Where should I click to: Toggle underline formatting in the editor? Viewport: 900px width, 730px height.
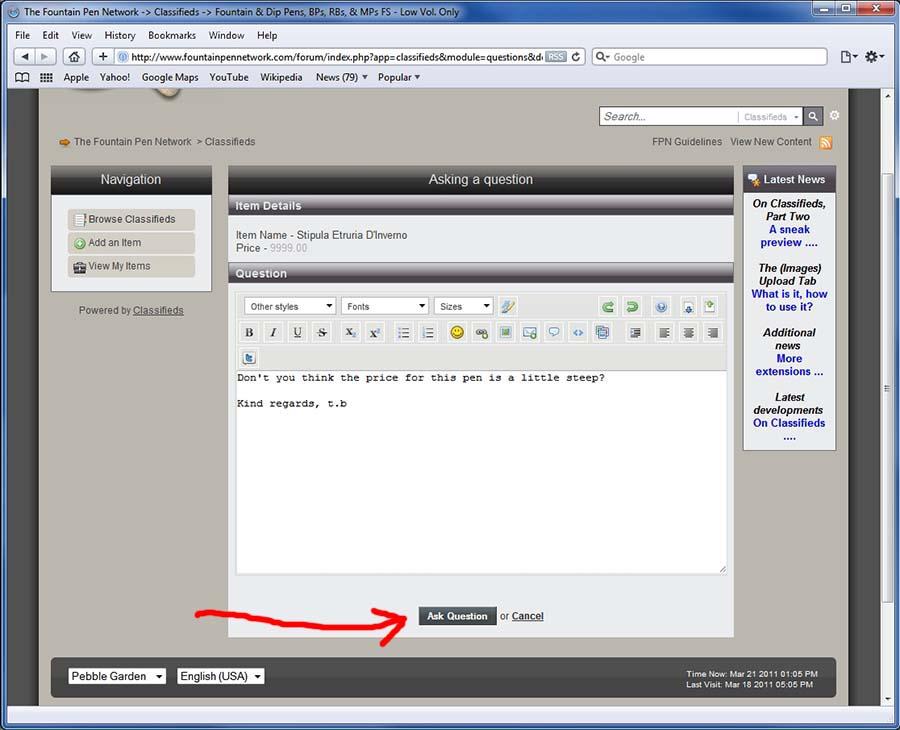297,333
